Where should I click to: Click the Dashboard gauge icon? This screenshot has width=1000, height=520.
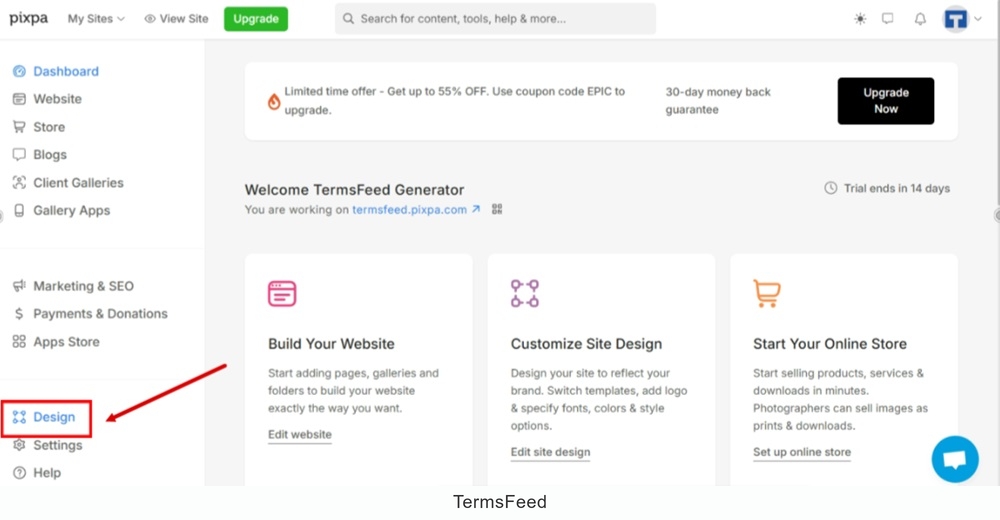coord(19,71)
